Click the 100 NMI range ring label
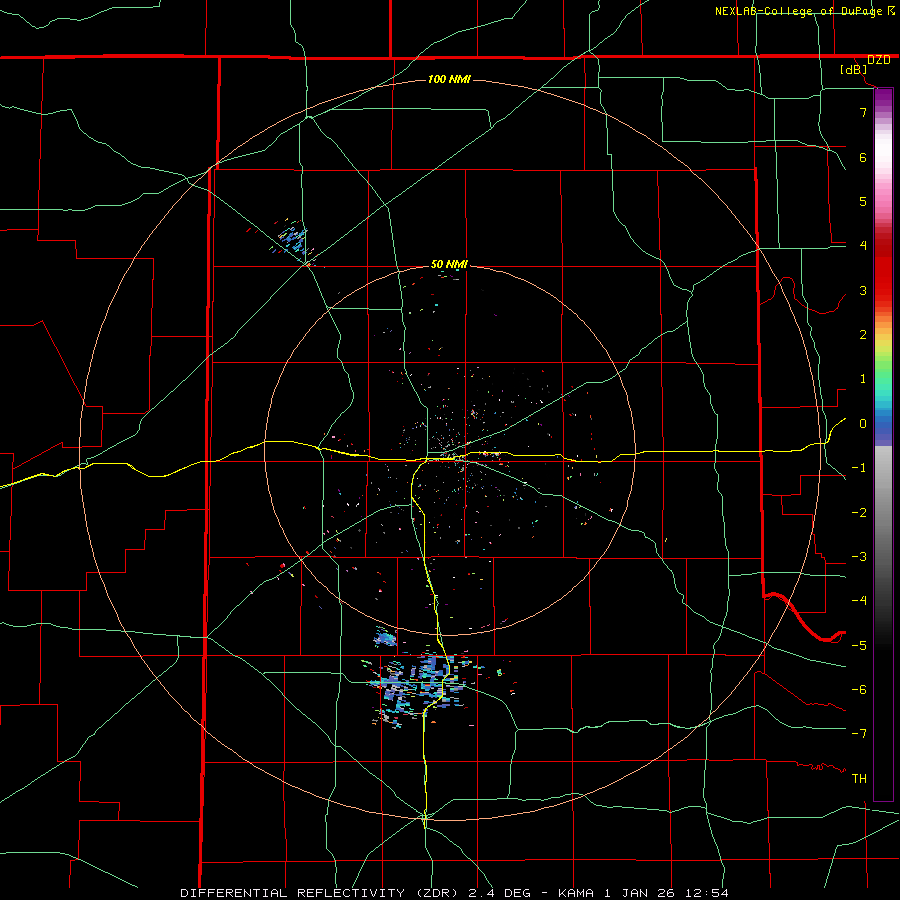 coord(449,79)
